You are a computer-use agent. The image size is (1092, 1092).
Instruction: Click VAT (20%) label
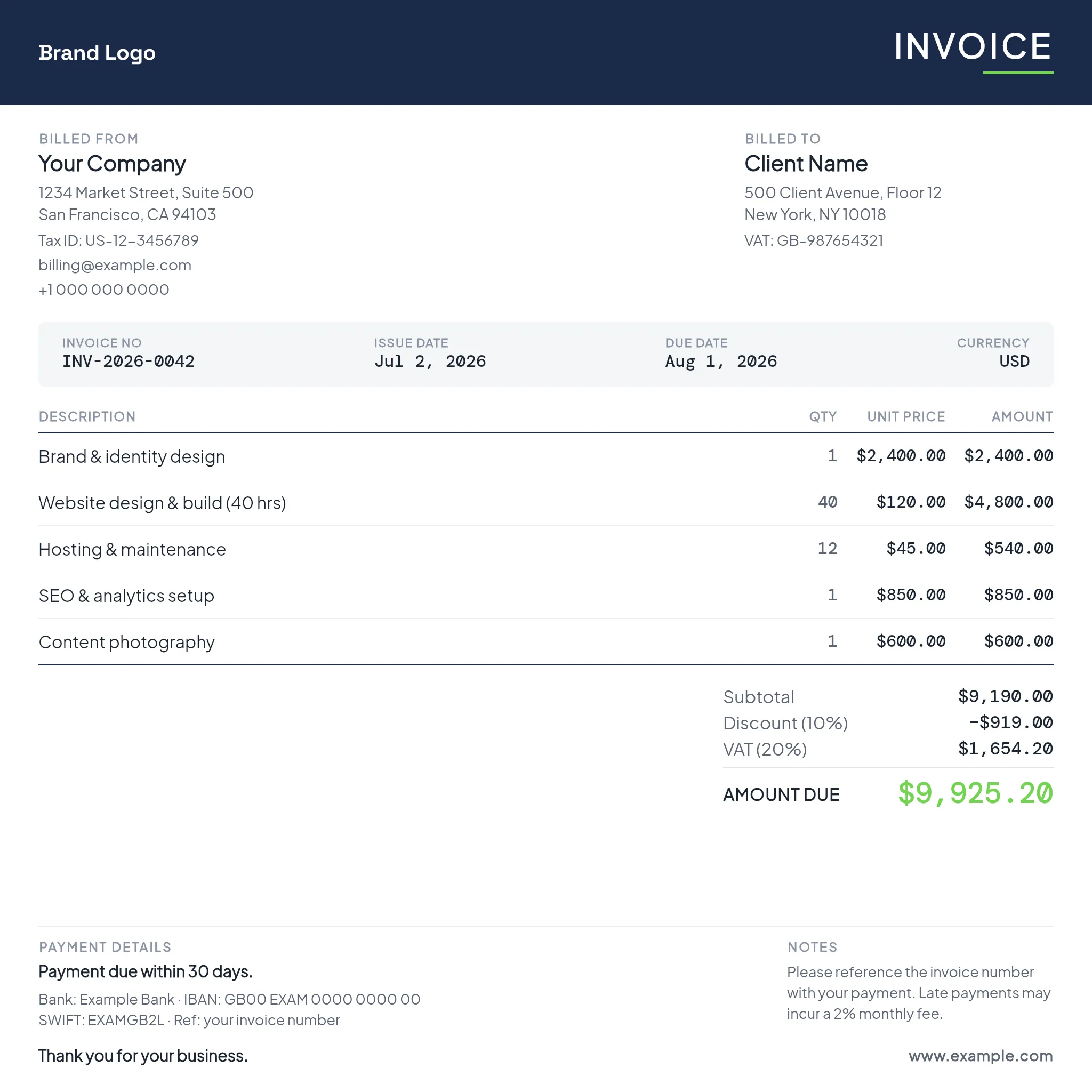(765, 750)
